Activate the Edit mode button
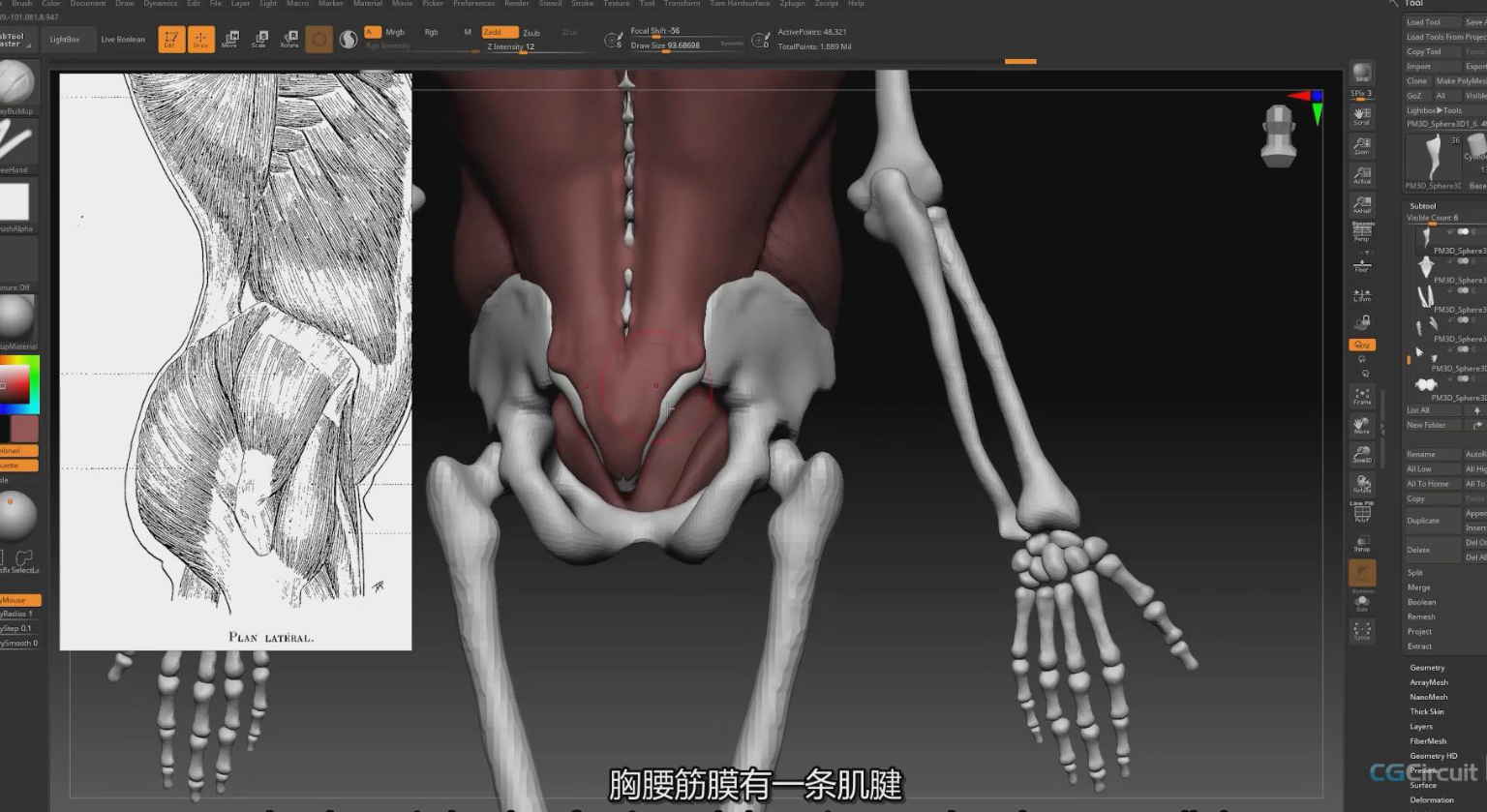Screen dimensions: 1487x812 pos(171,39)
